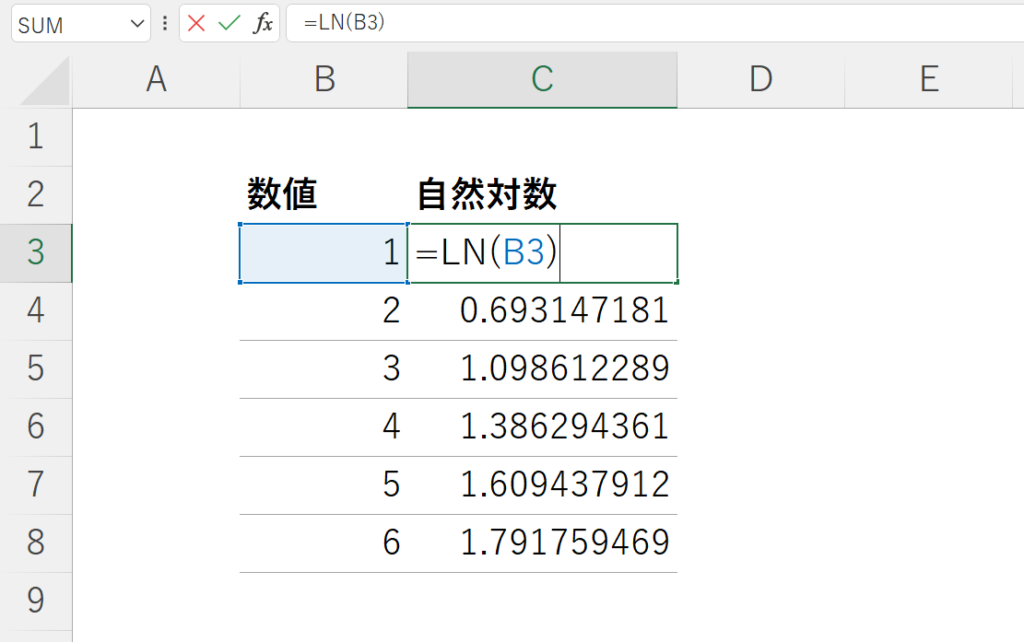Select column C header

click(x=542, y=80)
